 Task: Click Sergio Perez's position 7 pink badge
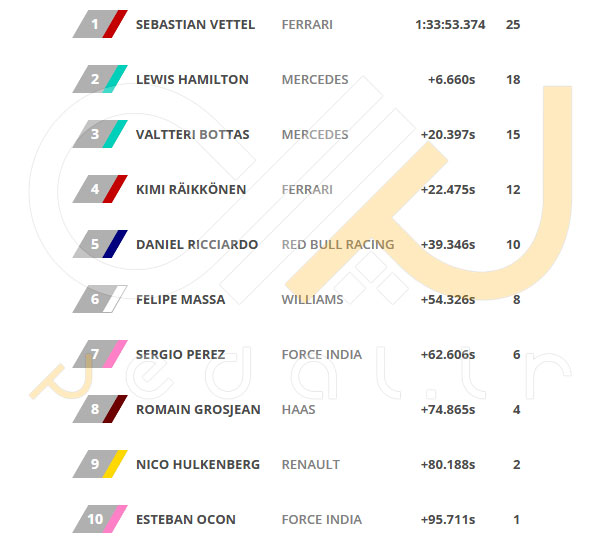tap(100, 354)
